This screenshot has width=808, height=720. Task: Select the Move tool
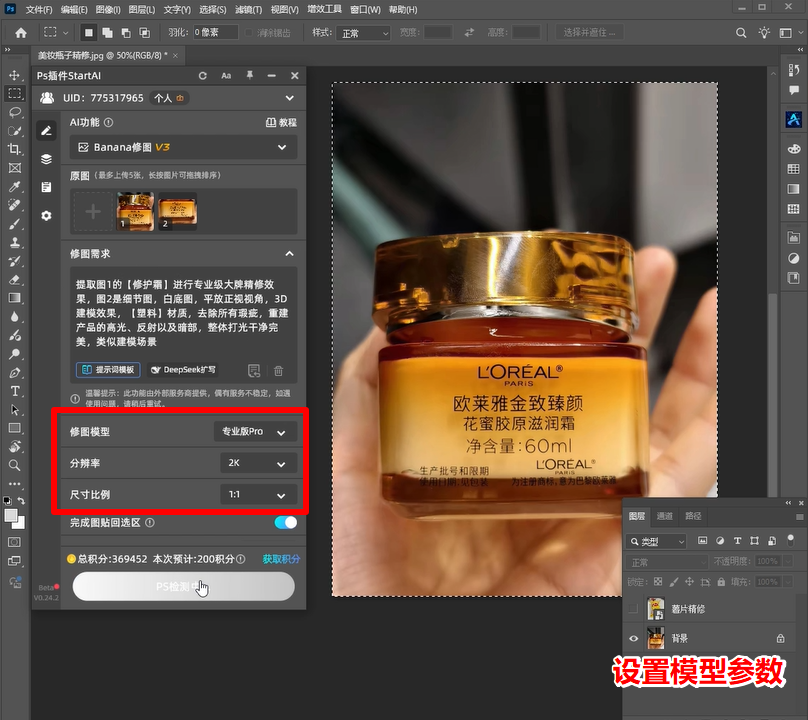pyautogui.click(x=14, y=75)
